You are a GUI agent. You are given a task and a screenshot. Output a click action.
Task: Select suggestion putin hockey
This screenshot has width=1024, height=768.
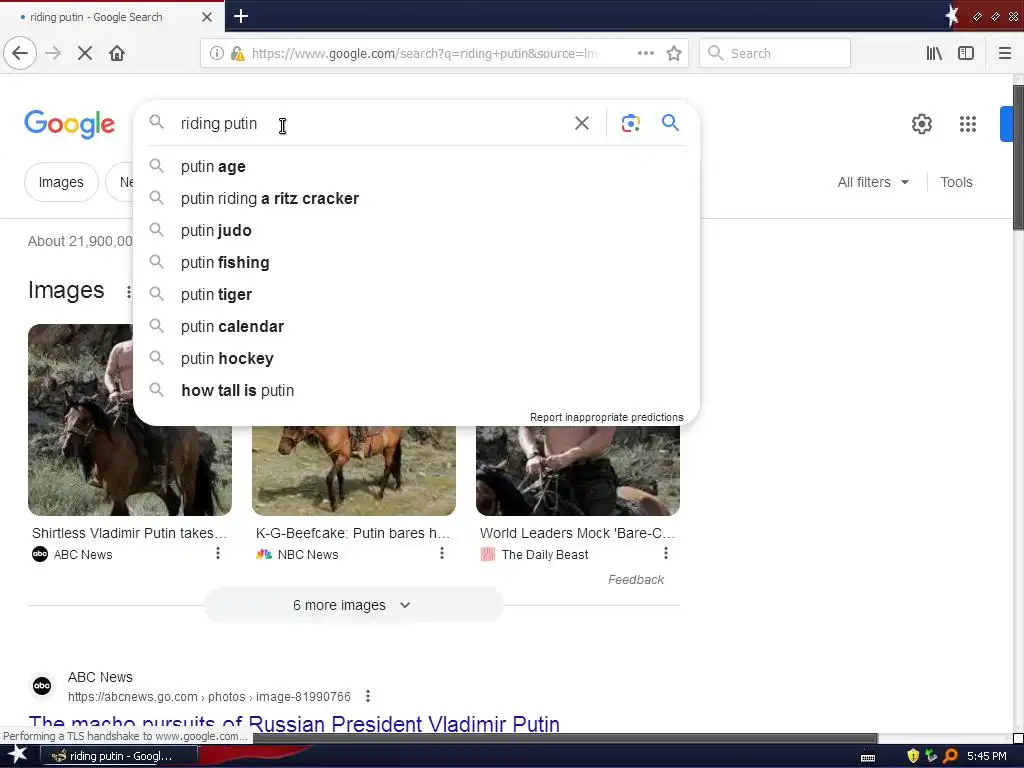(416, 359)
